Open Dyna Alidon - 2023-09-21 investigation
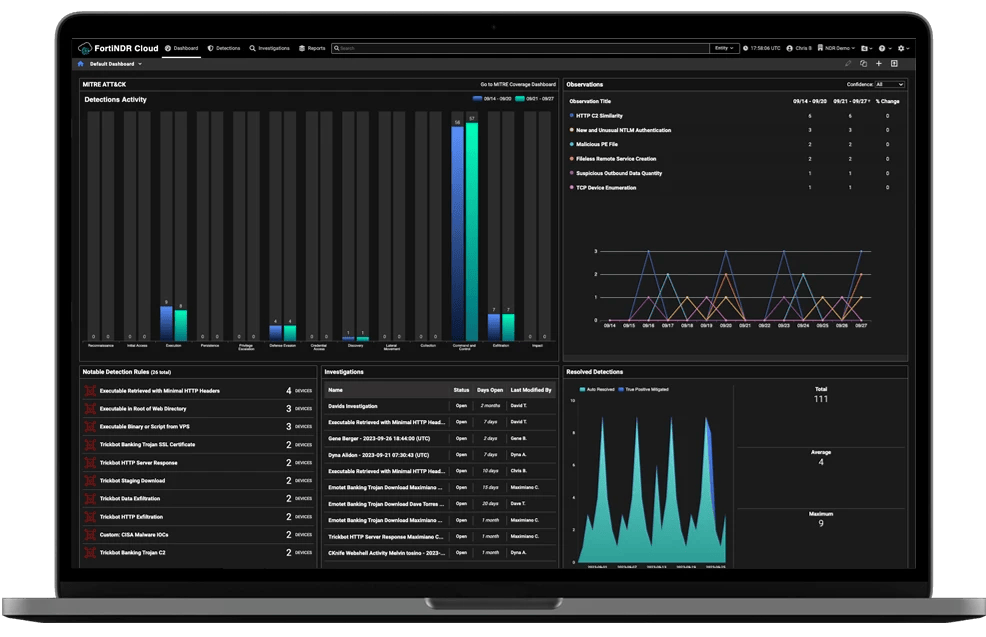Viewport: 986px width, 637px height. click(x=440, y=455)
